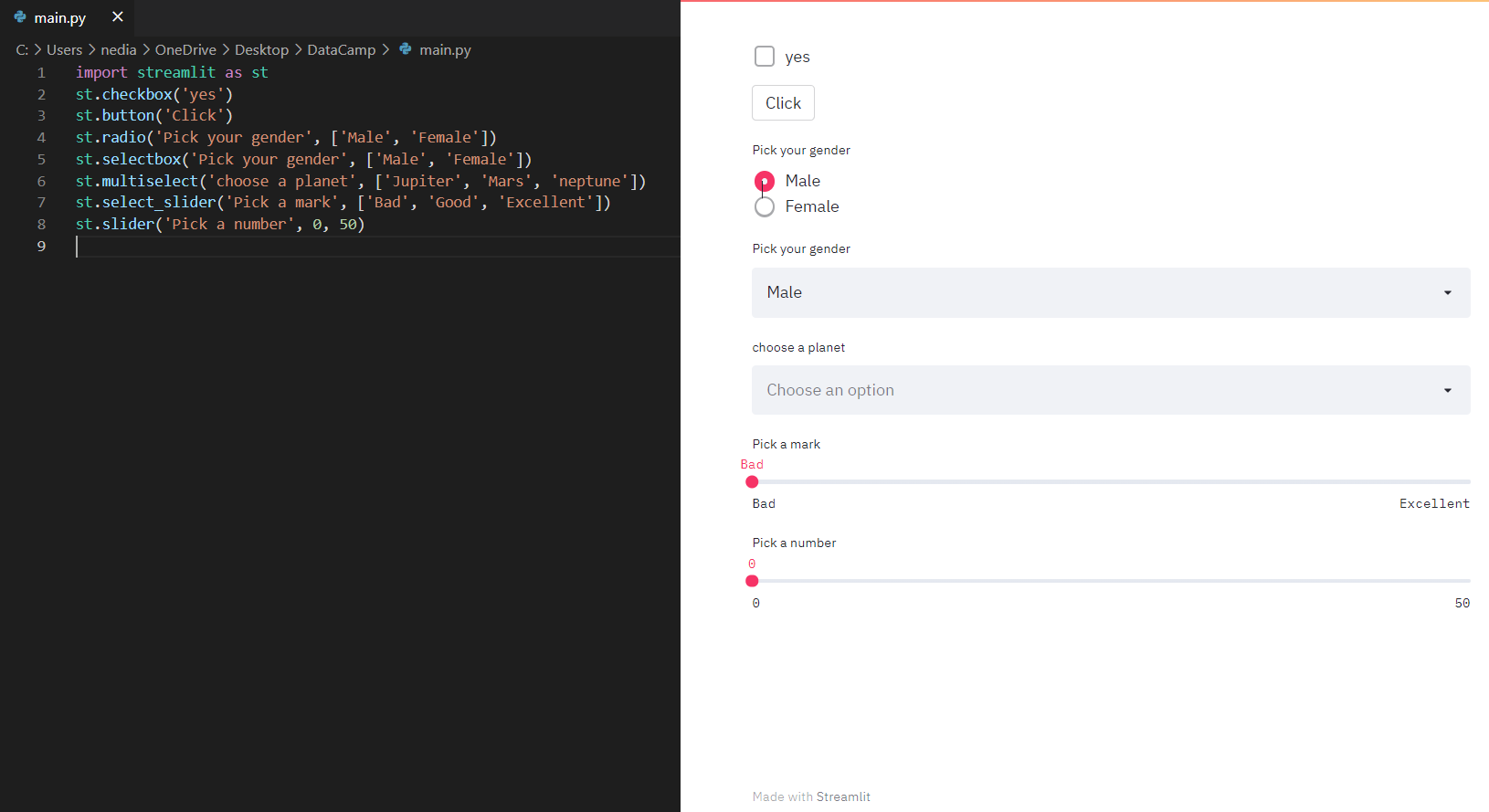Click the st.multiselect code line
This screenshot has height=812, width=1489.
pyautogui.click(x=361, y=181)
